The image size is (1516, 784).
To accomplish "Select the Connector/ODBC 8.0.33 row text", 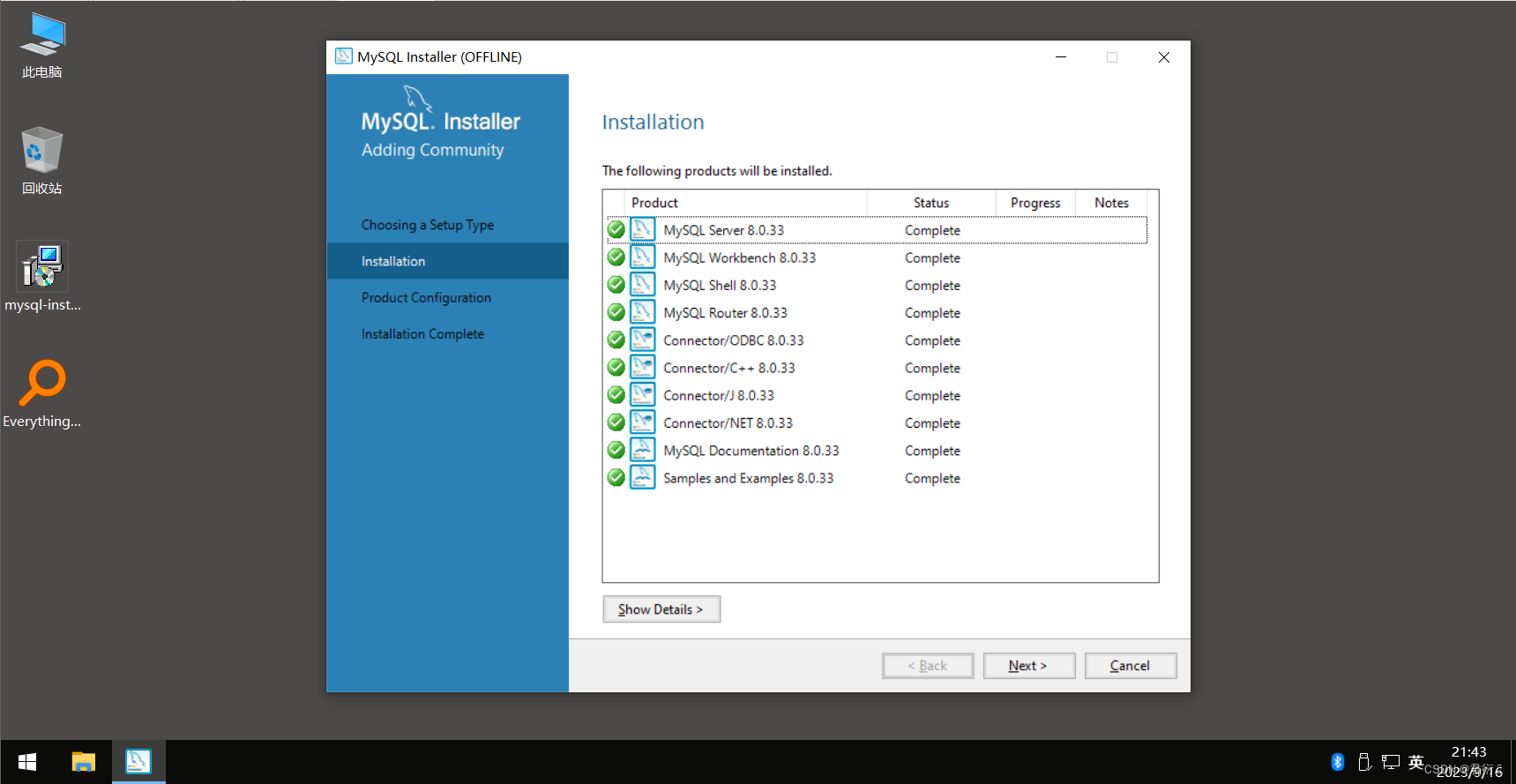I will 734,340.
